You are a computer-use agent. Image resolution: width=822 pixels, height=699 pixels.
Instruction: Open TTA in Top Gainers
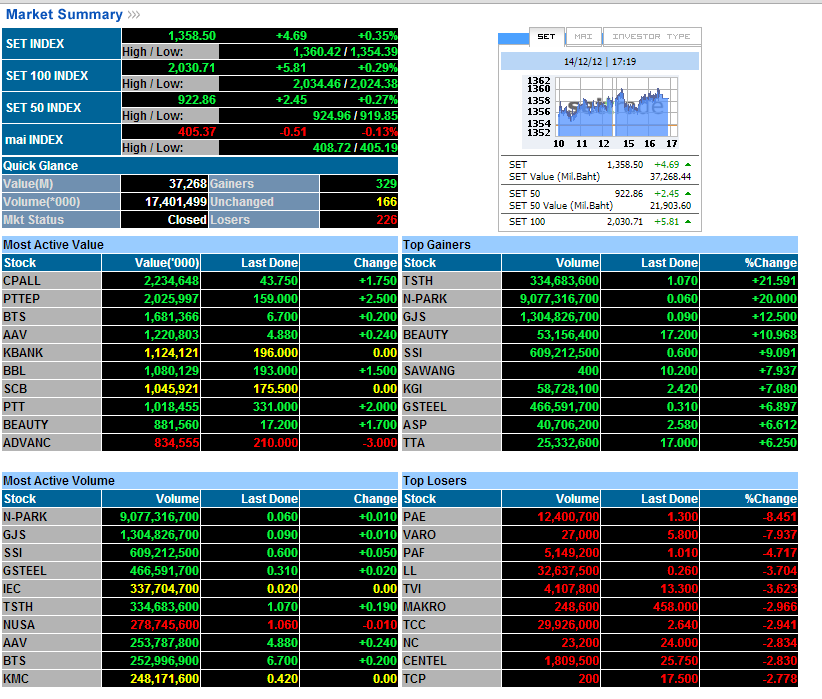pyautogui.click(x=414, y=443)
